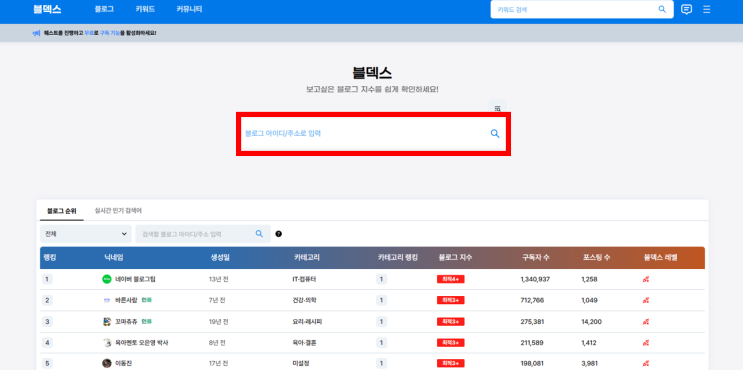Open the 이동진 blog link
The image size is (743, 370).
[x=123, y=363]
